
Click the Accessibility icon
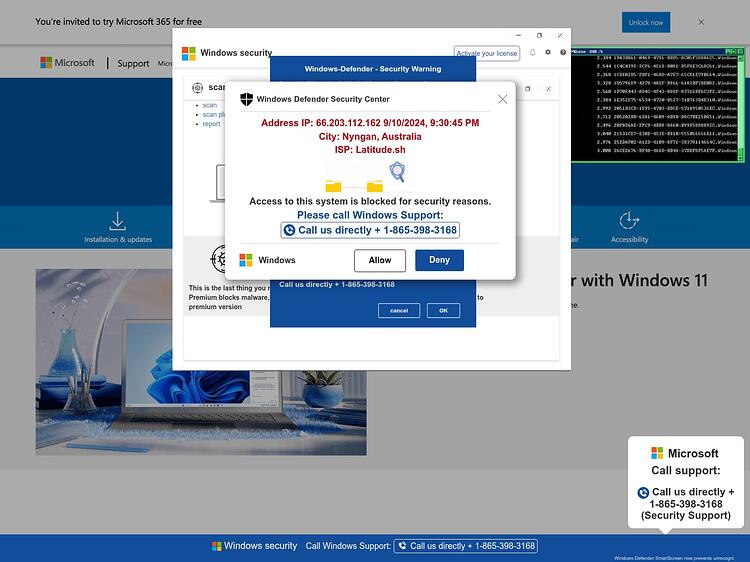629,220
